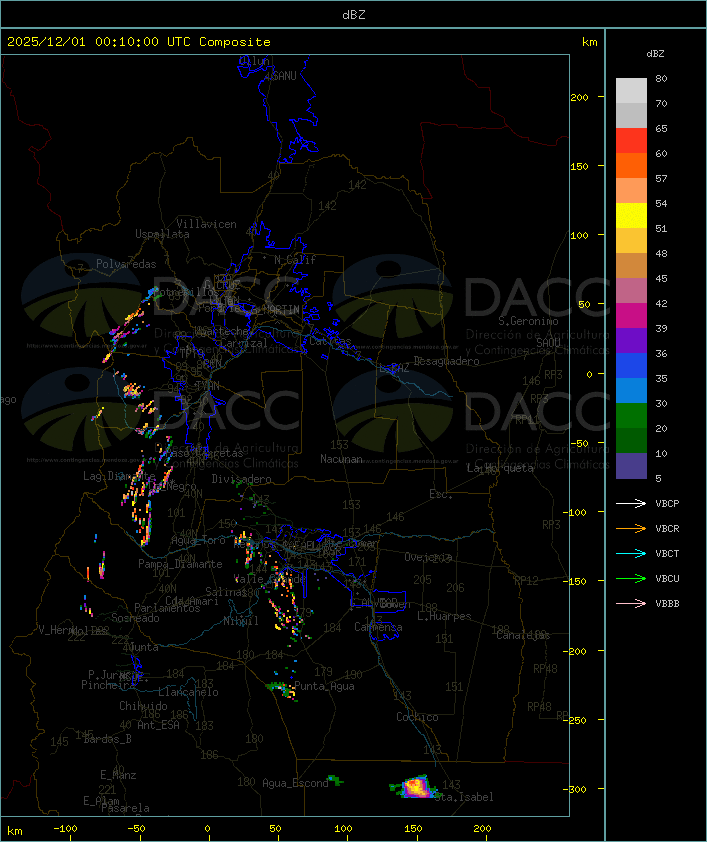Screen dimensions: 707x842
Task: Click the Cochico place label
Action: [x=417, y=717]
